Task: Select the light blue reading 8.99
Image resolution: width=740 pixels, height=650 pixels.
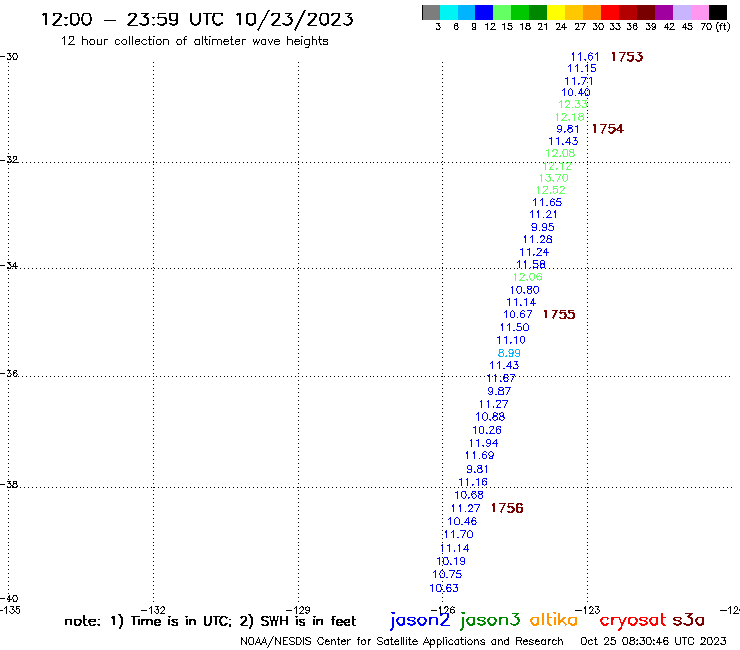Action: [509, 353]
